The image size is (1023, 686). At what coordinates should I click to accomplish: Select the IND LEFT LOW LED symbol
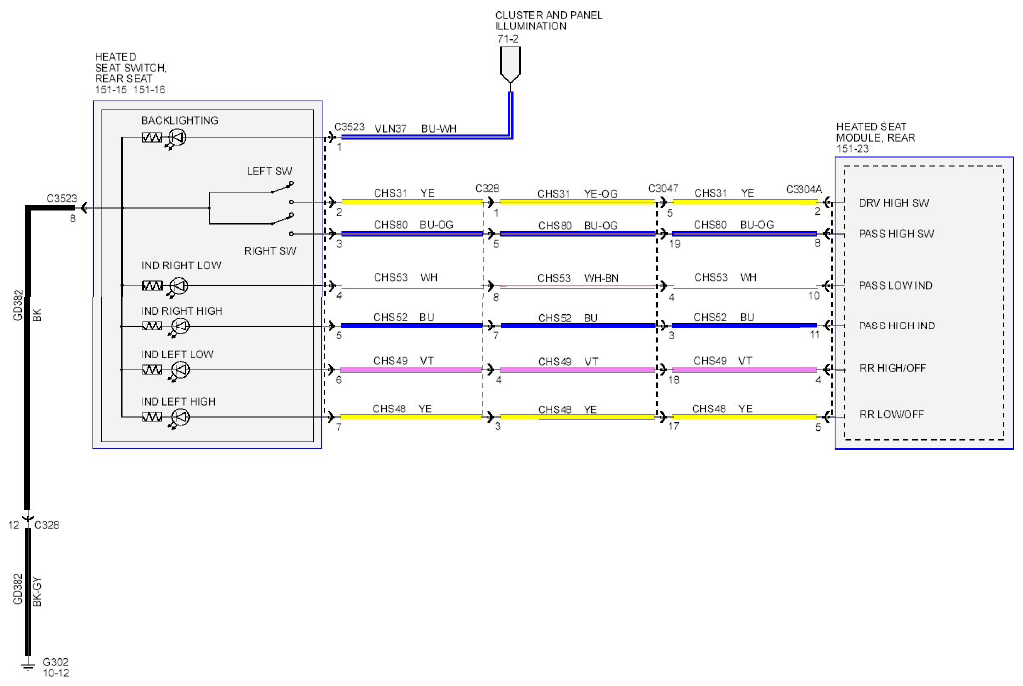179,370
